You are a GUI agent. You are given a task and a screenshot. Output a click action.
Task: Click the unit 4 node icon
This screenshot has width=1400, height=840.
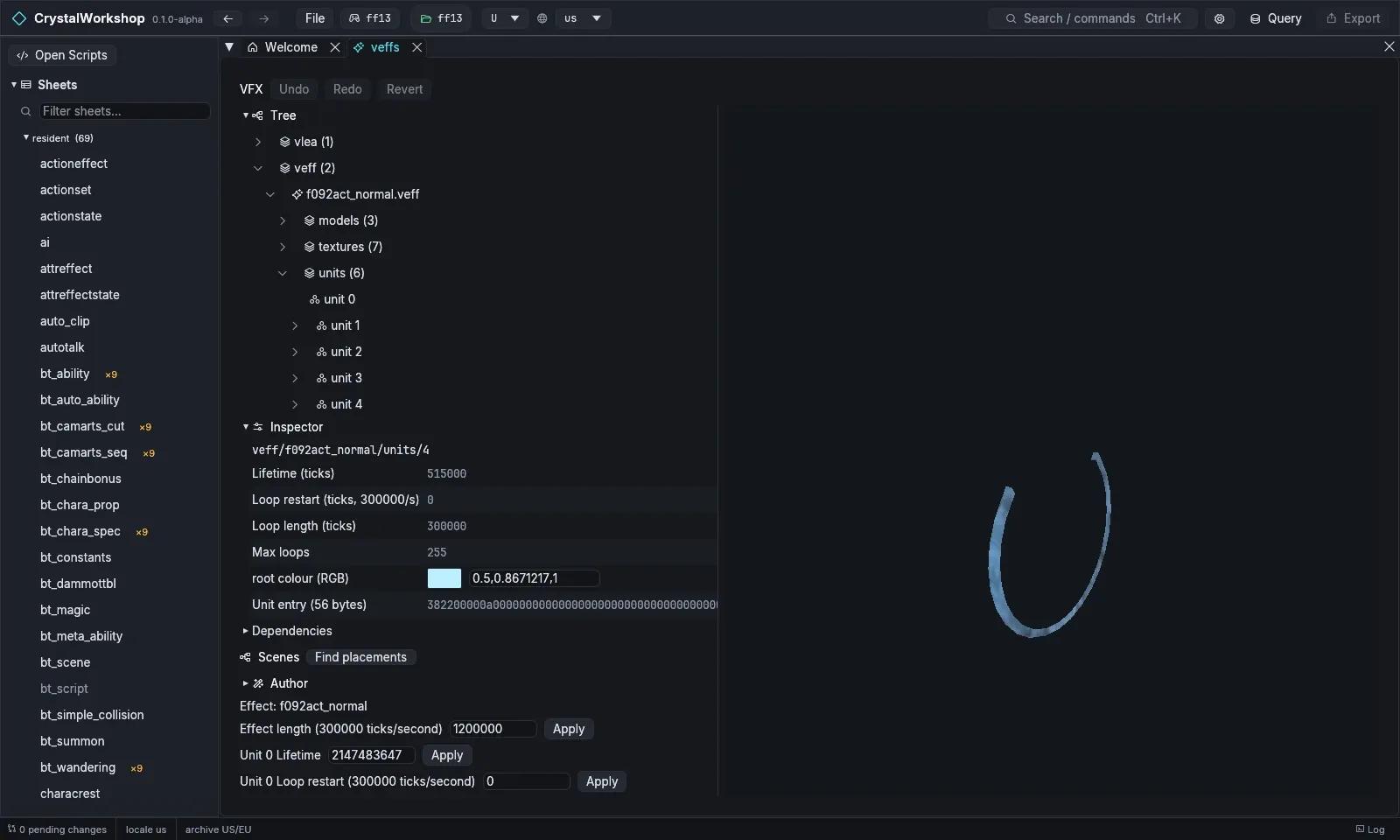(322, 404)
